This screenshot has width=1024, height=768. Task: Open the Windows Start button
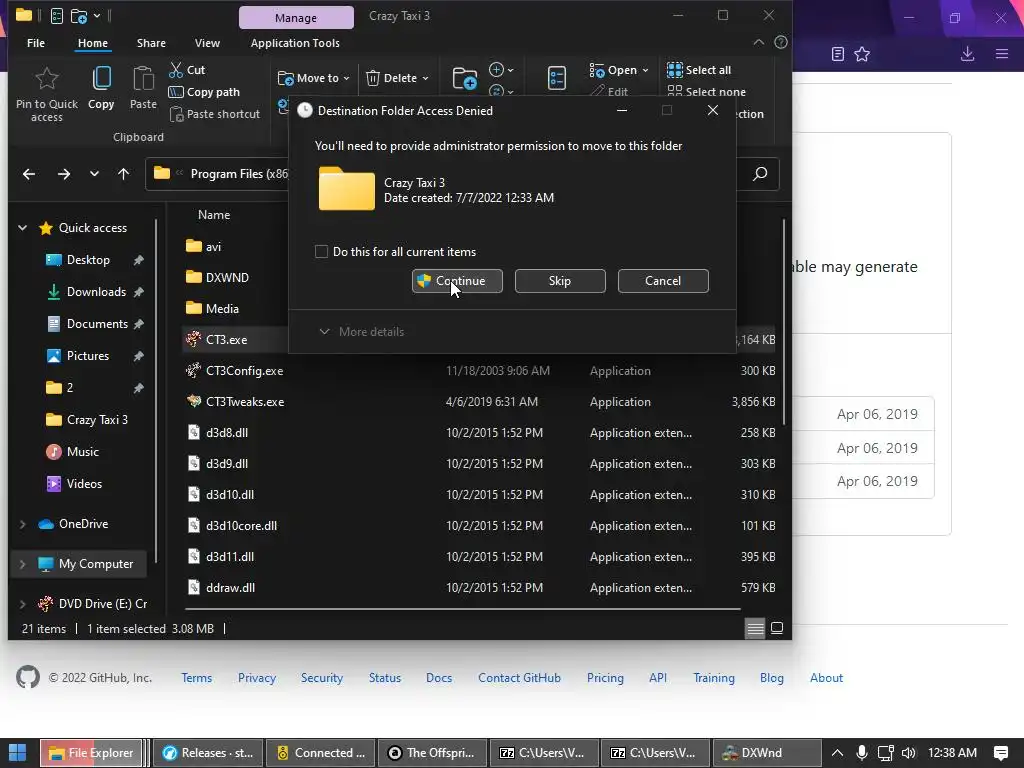tap(18, 752)
